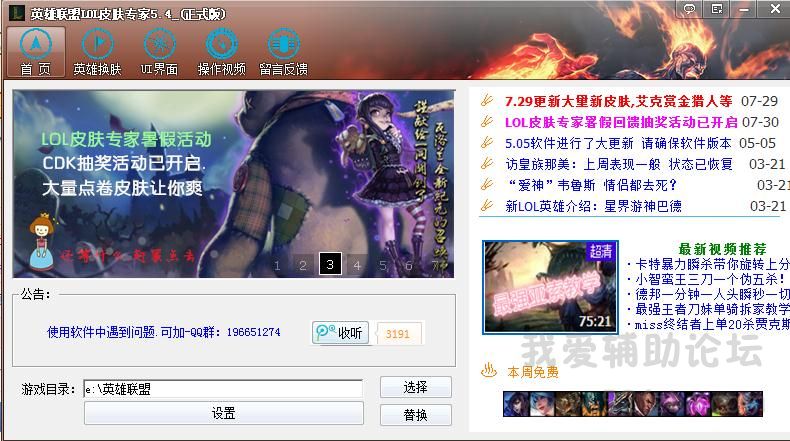Image resolution: width=790 pixels, height=441 pixels.
Task: Click the QQ群 number 196651274
Action: pos(253,333)
